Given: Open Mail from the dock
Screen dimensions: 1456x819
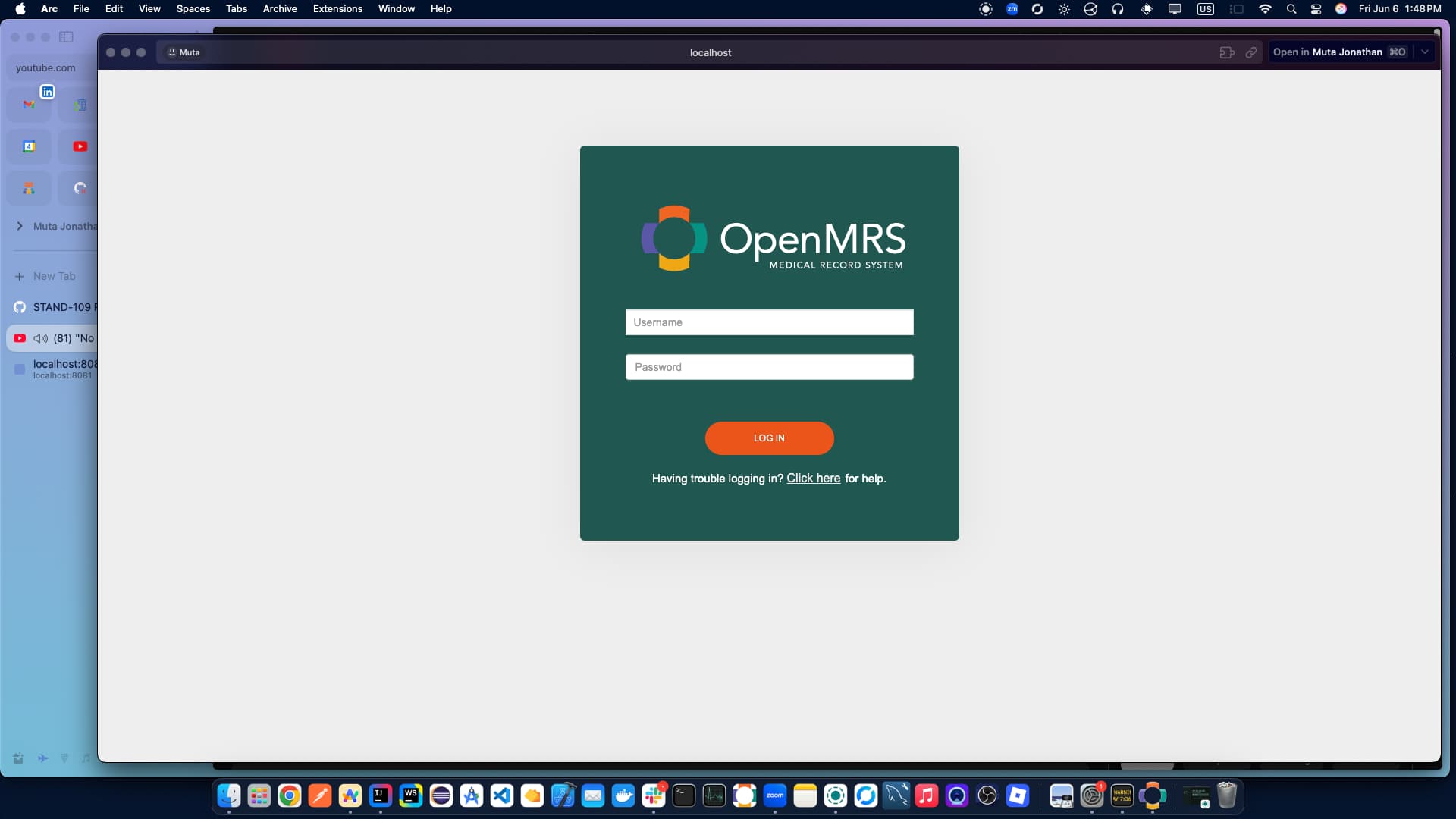Looking at the screenshot, I should [593, 795].
